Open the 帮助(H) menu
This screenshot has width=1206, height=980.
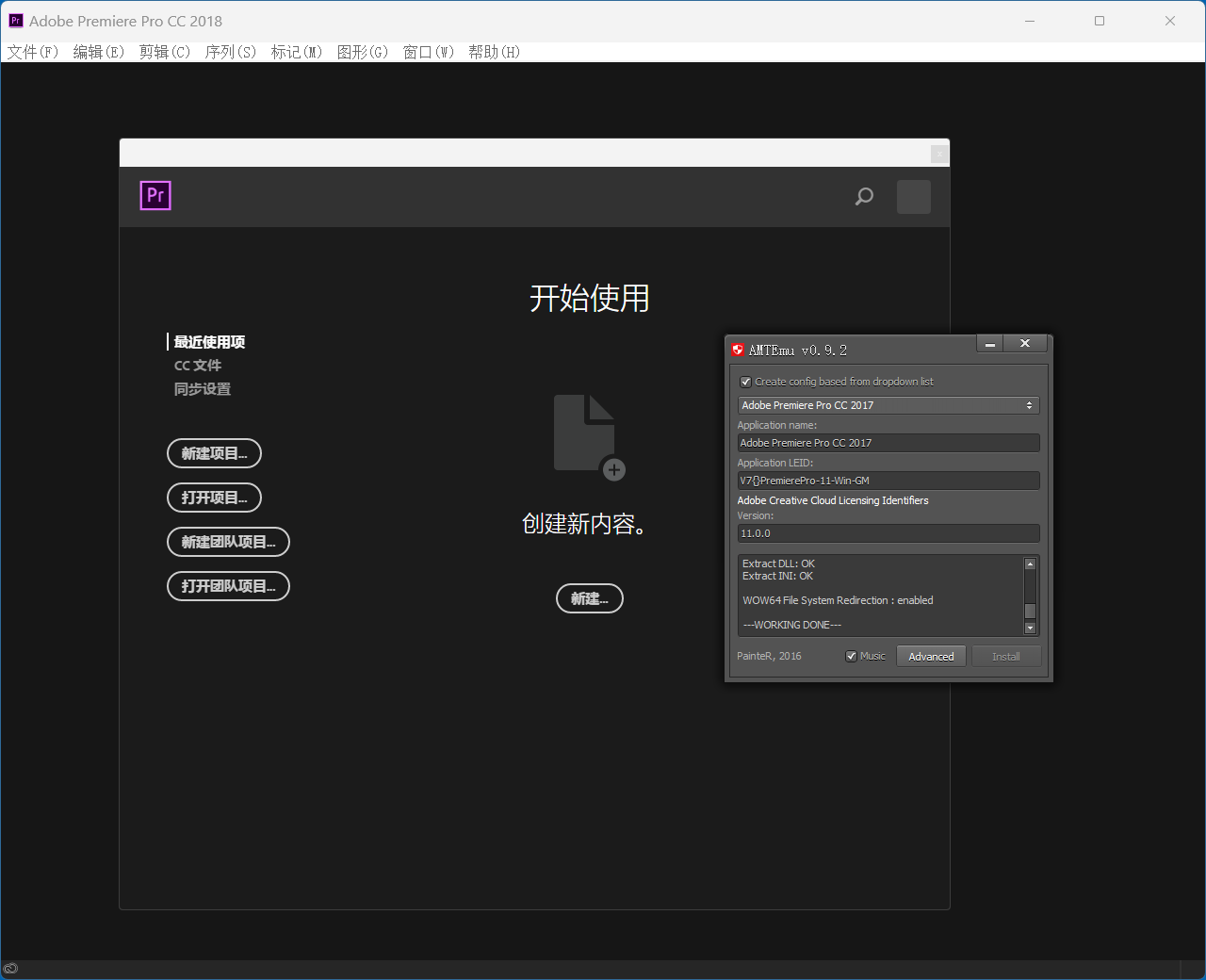[x=495, y=52]
